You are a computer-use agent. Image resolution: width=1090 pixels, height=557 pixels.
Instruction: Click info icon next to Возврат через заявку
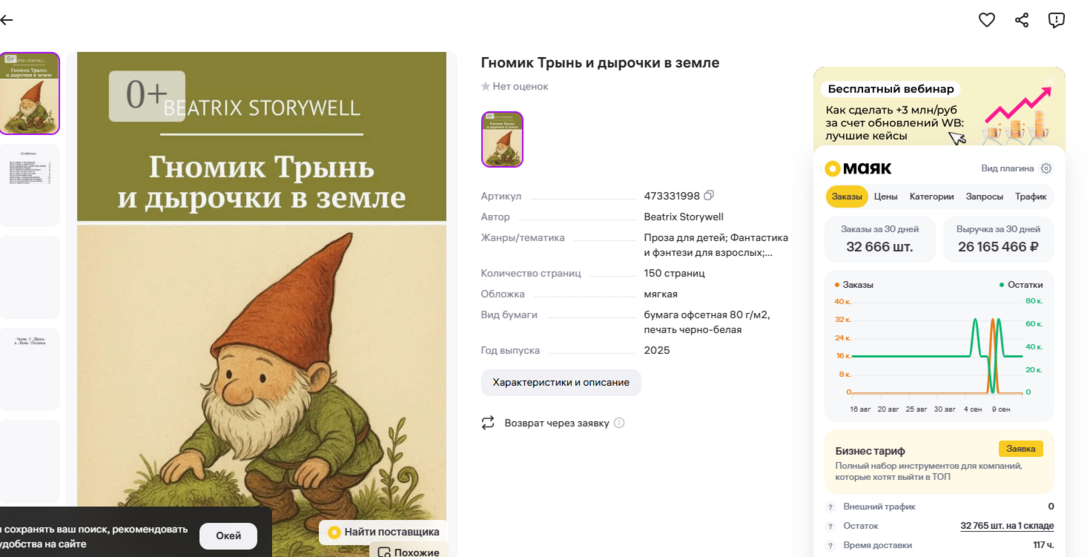click(x=619, y=423)
